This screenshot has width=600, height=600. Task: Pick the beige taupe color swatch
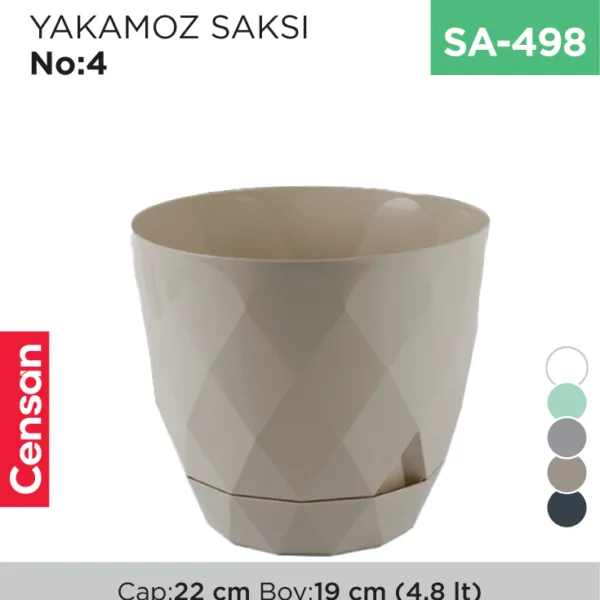[x=567, y=474]
